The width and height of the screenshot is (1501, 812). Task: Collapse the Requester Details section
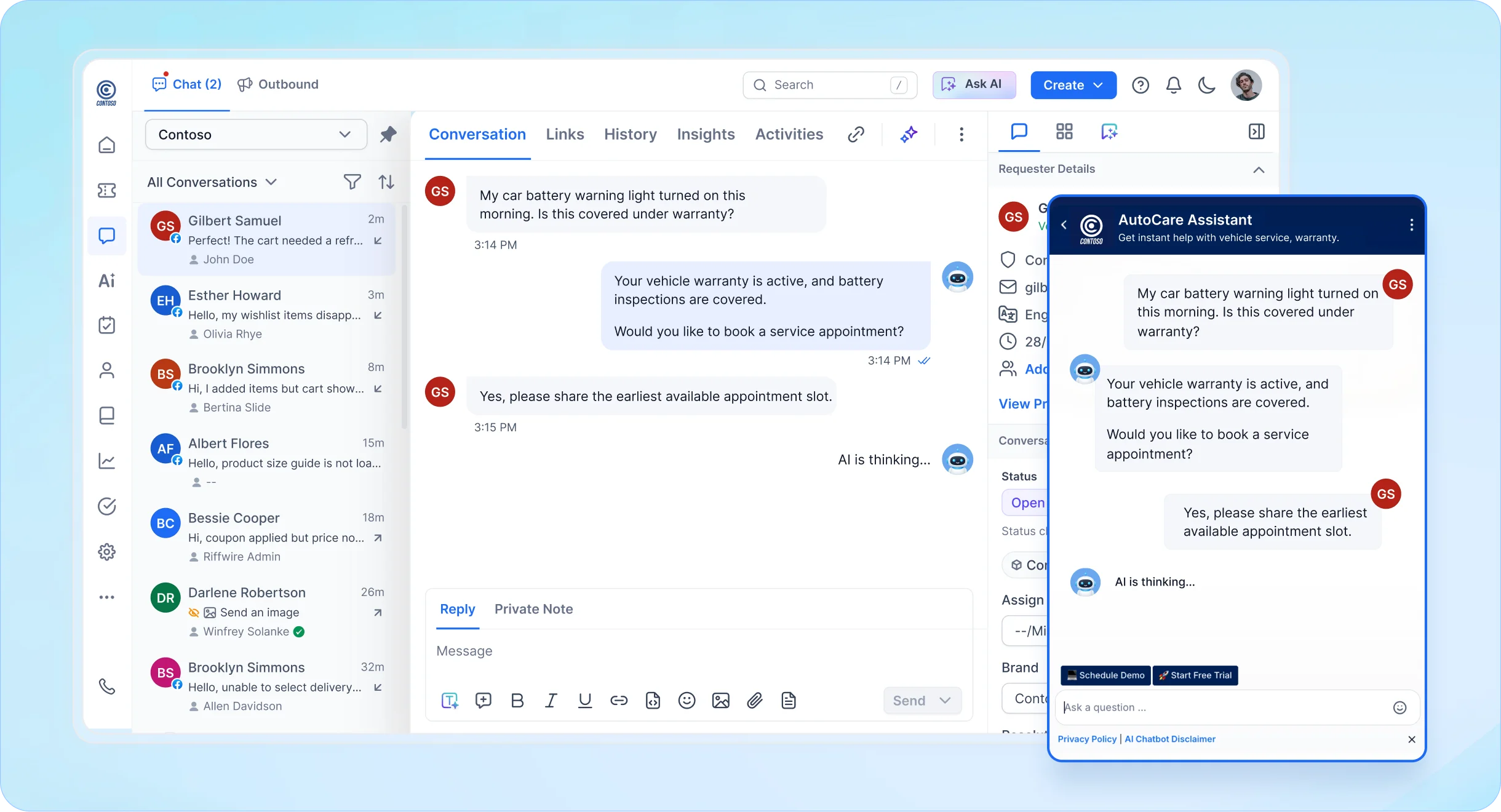pos(1259,170)
